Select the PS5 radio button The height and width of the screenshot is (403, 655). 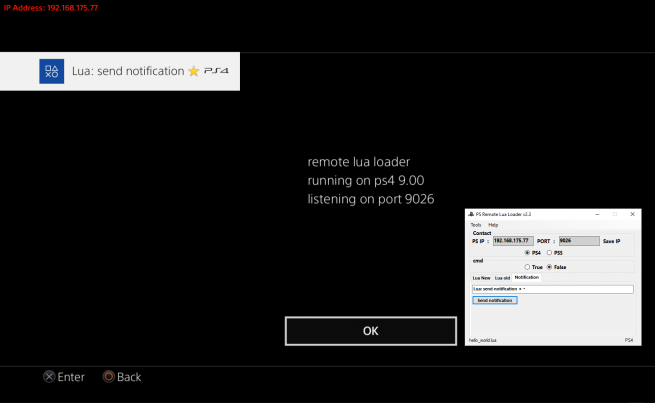tap(549, 253)
